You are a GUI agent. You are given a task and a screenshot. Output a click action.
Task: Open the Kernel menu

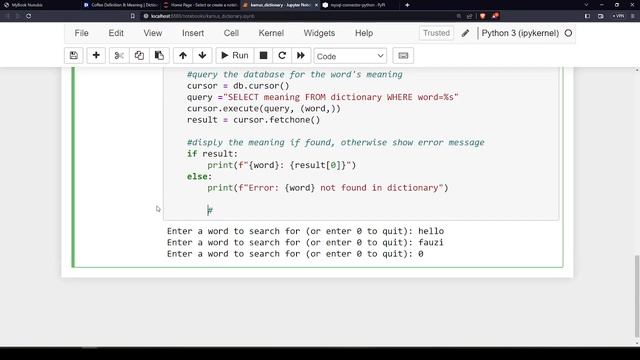(271, 33)
